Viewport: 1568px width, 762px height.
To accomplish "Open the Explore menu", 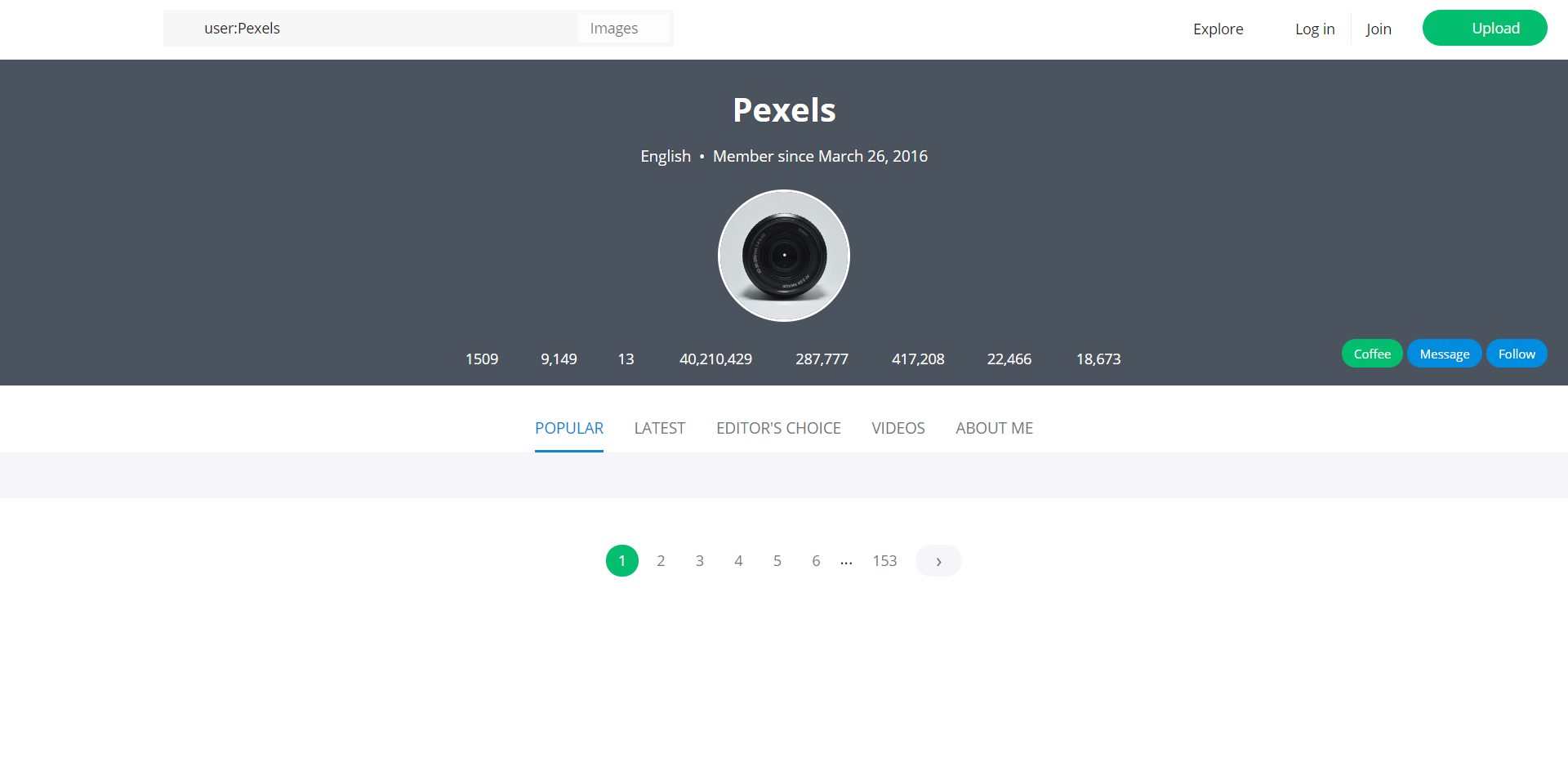I will click(x=1218, y=29).
